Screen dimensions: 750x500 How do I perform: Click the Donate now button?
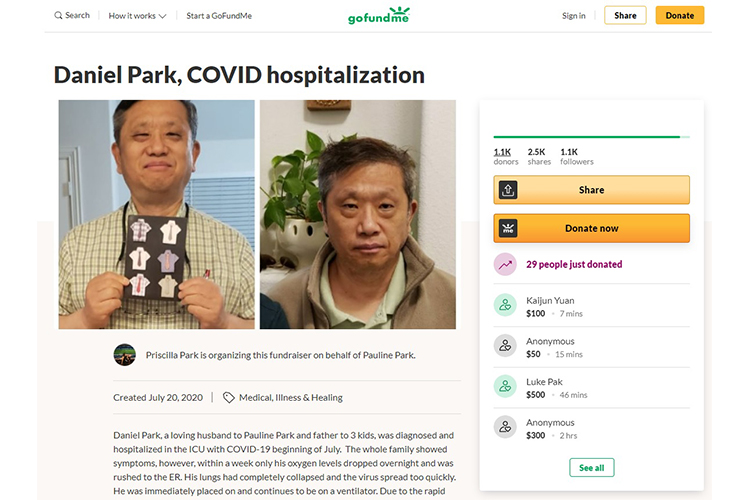591,228
